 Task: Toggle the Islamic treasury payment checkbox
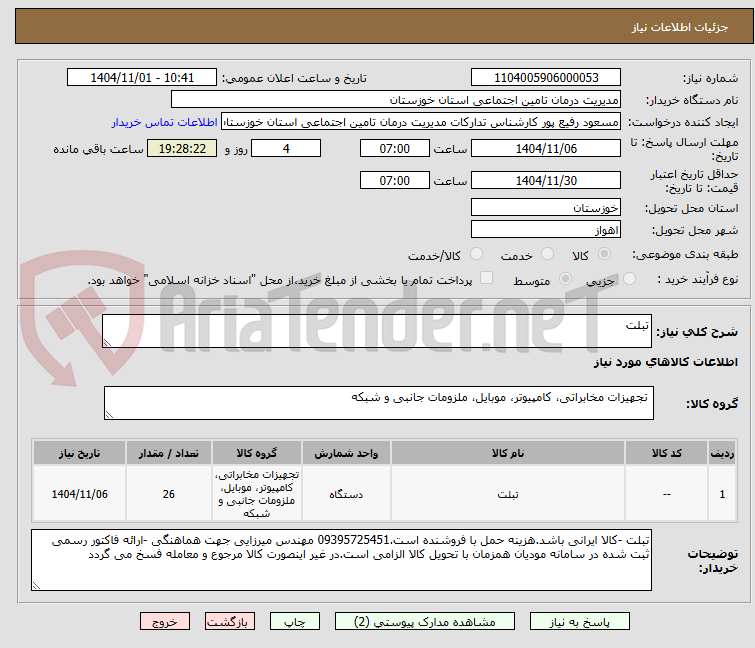coord(487,278)
